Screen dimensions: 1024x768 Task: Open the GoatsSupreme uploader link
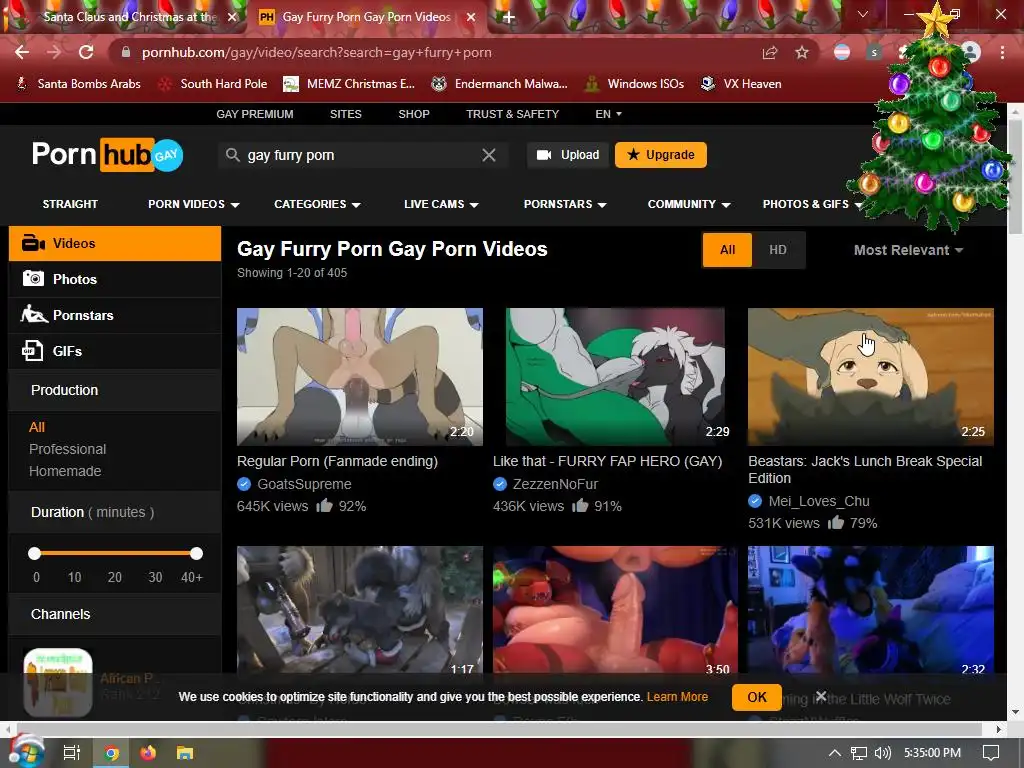click(304, 484)
